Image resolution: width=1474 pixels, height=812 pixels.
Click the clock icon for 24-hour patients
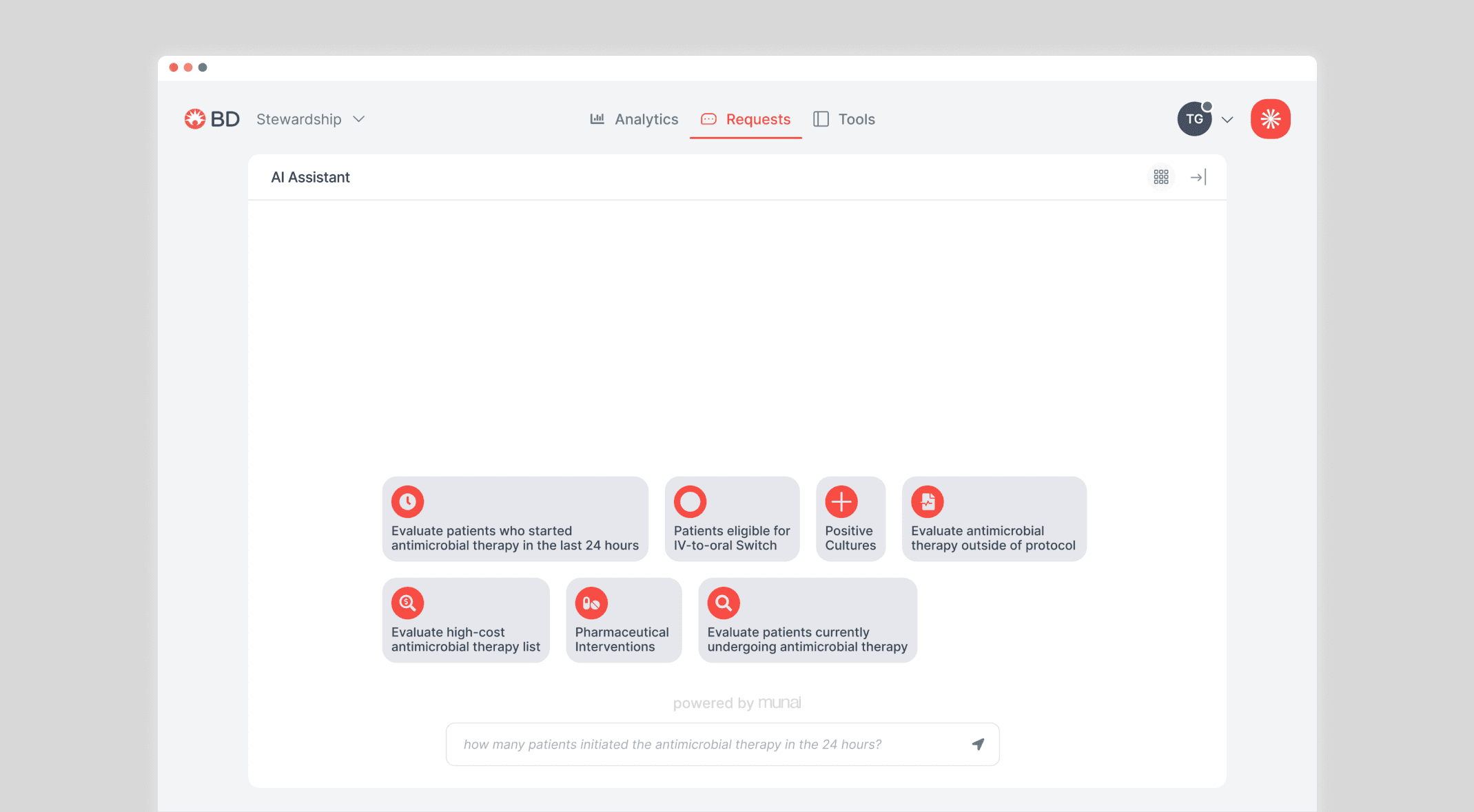coord(407,501)
